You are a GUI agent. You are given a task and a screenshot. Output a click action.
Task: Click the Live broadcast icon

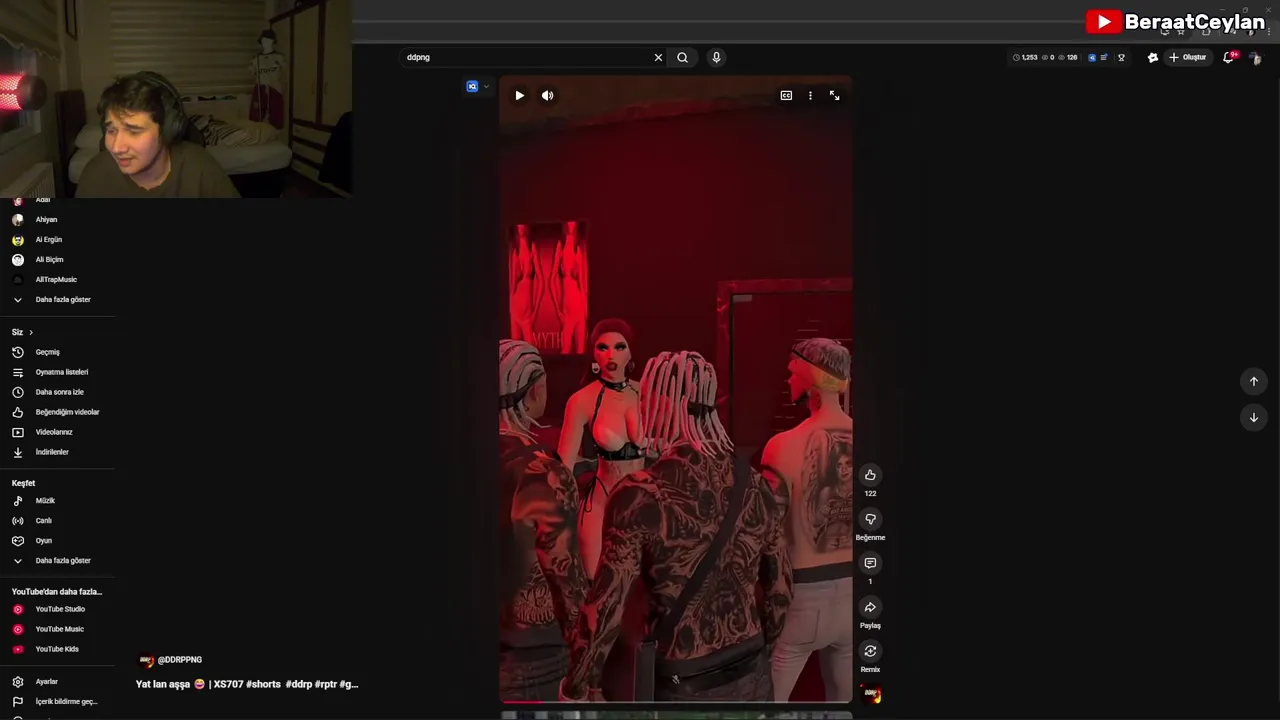(x=17, y=520)
